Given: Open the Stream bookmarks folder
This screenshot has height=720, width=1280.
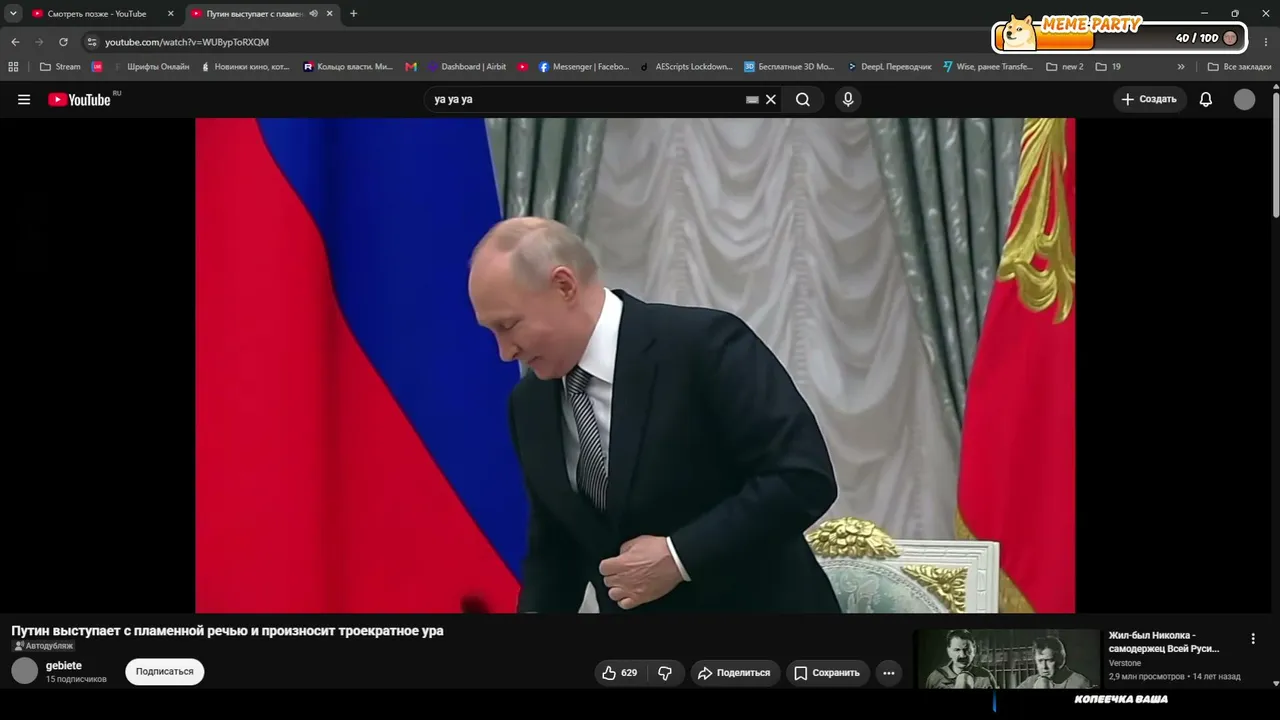Looking at the screenshot, I should pyautogui.click(x=60, y=67).
